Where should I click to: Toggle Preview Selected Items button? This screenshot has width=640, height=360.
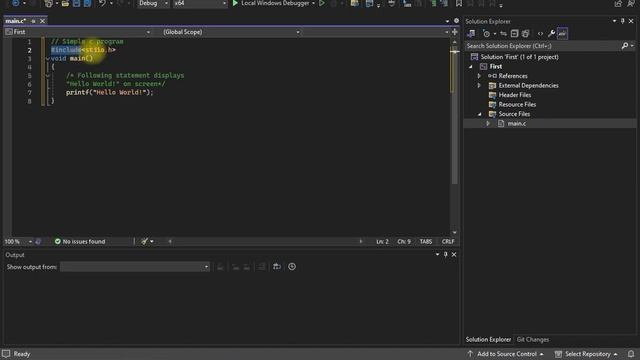[562, 33]
